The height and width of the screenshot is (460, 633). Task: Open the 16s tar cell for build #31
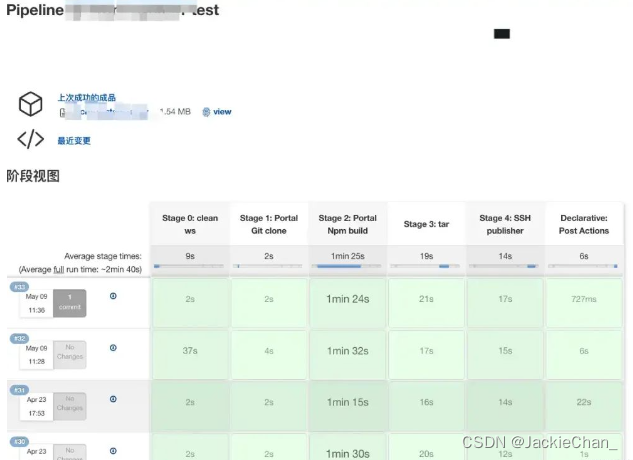click(x=426, y=406)
